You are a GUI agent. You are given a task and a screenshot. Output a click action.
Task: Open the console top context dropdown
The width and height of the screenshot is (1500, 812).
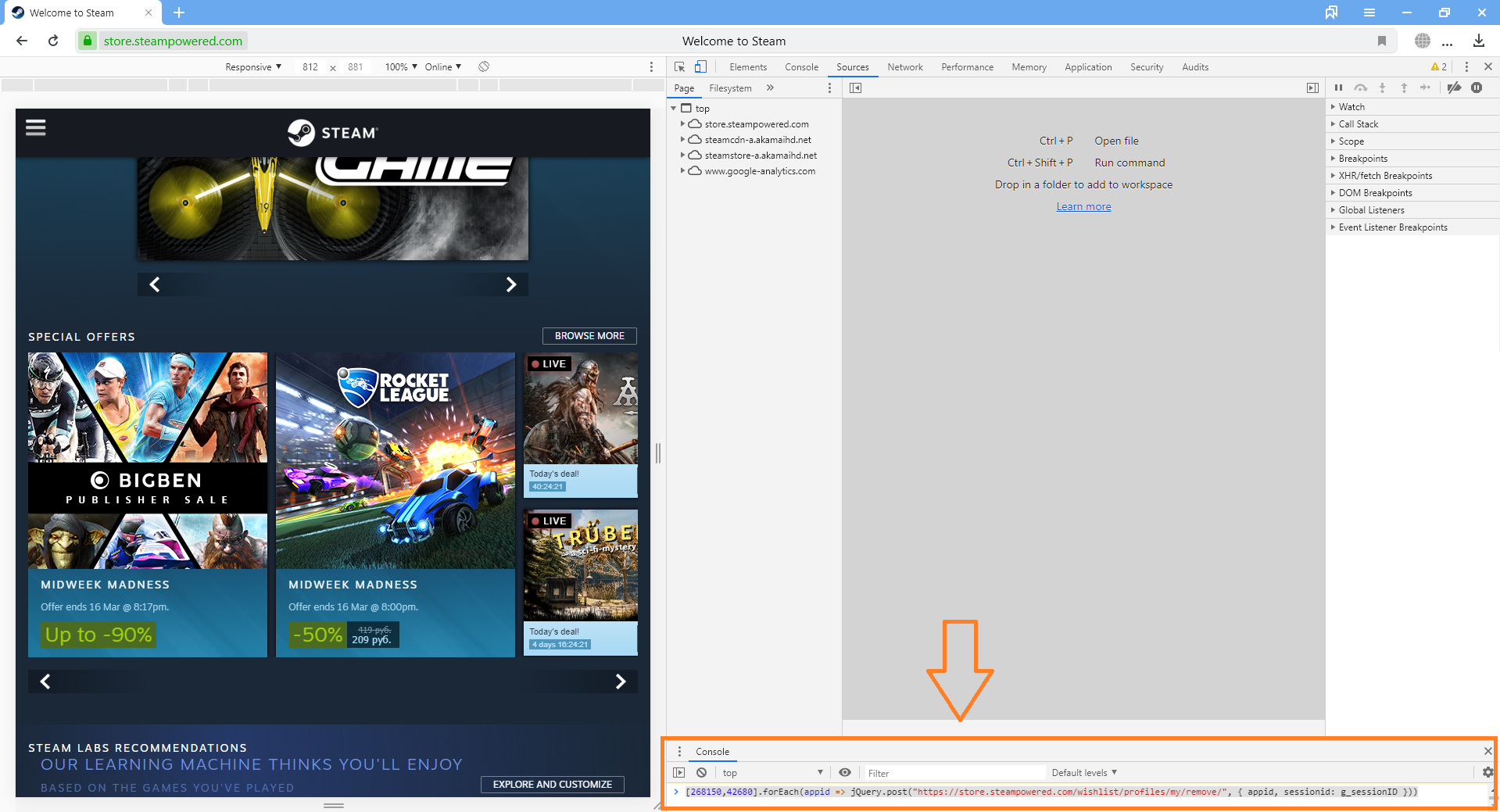click(772, 772)
